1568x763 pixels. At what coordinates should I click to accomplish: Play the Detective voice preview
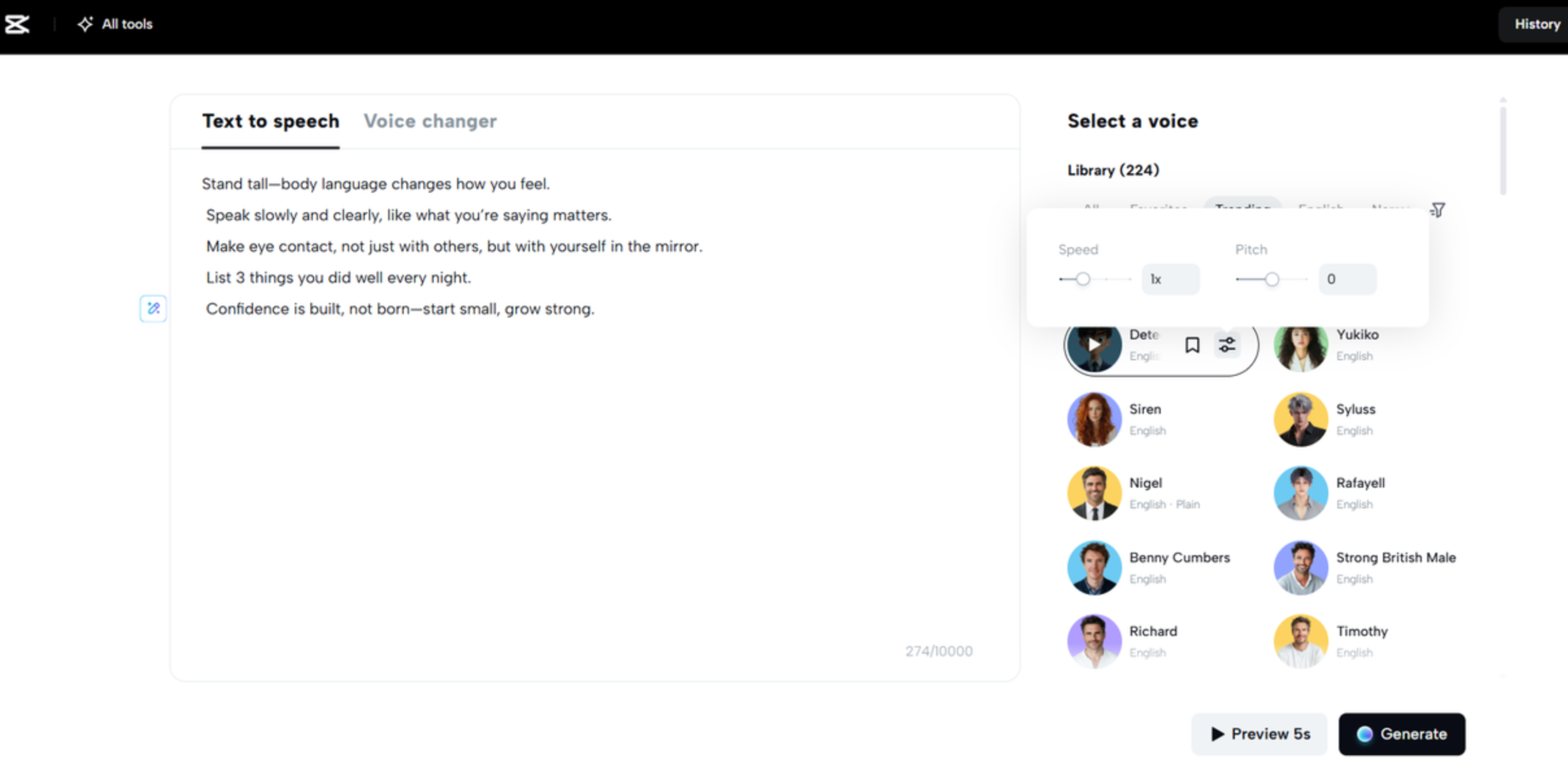1094,344
